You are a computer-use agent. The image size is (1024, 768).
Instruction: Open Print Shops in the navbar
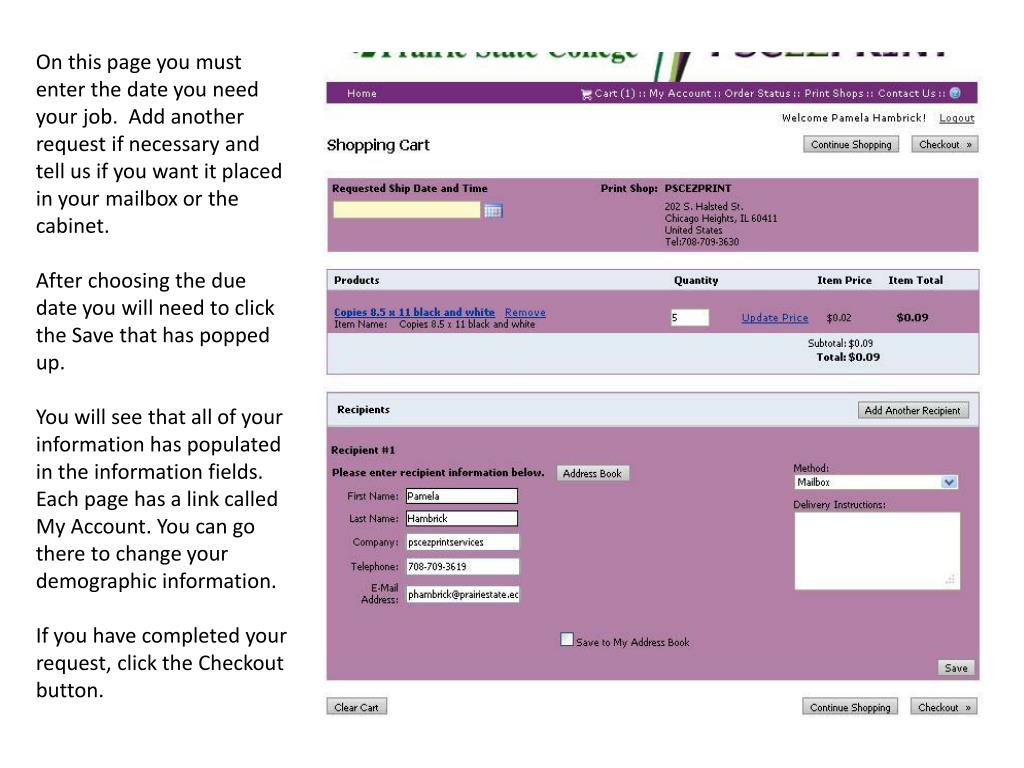(x=834, y=93)
